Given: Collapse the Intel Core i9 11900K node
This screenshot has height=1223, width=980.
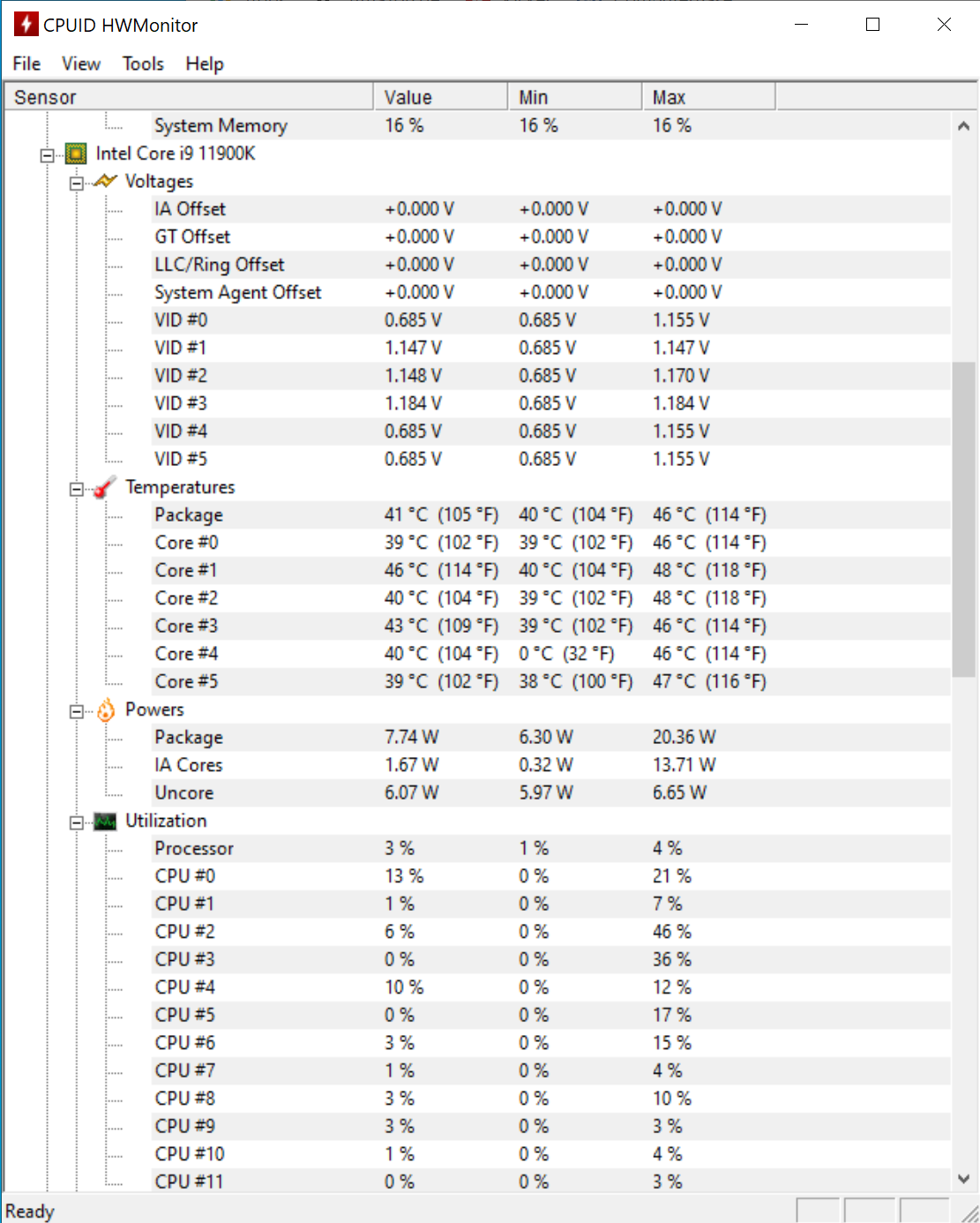Looking at the screenshot, I should point(47,155).
